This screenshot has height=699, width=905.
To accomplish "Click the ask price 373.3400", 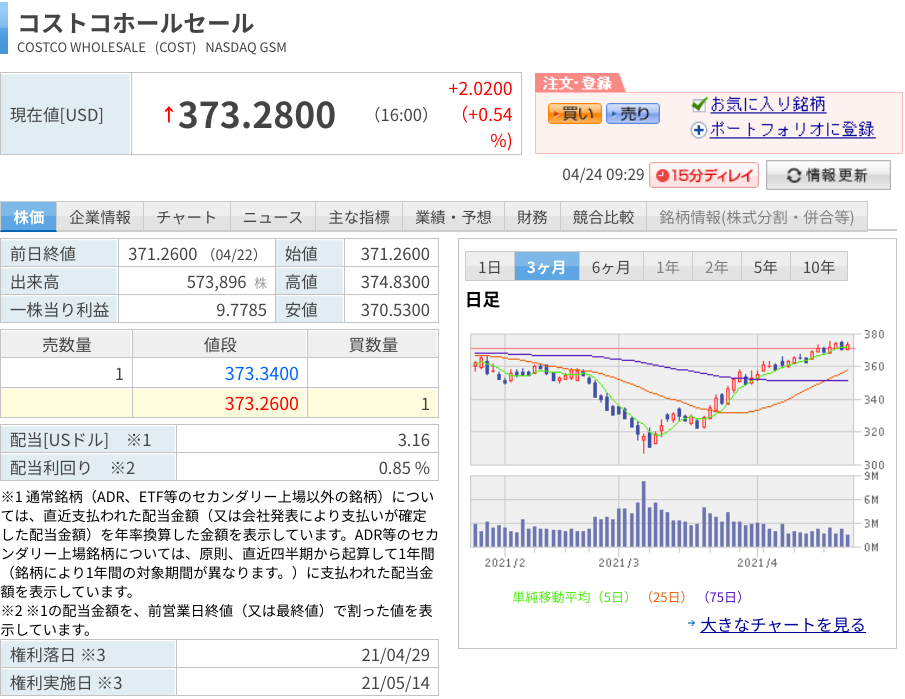I will click(261, 373).
